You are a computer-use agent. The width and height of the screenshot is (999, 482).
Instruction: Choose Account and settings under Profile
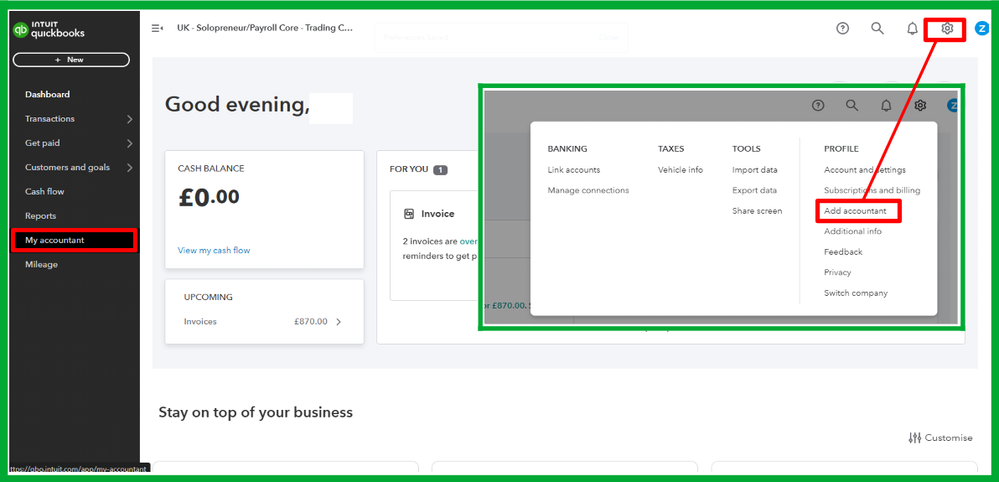click(x=865, y=170)
